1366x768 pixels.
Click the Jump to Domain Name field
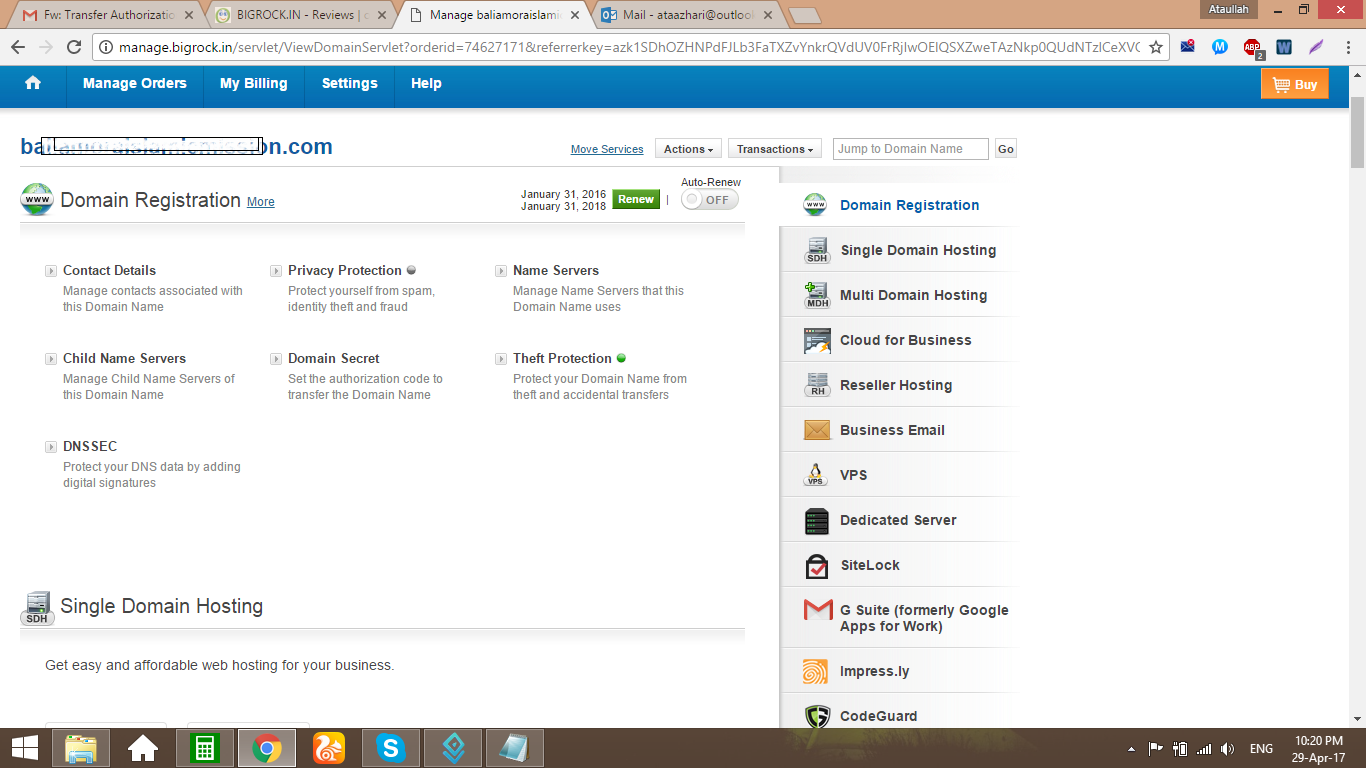[910, 149]
